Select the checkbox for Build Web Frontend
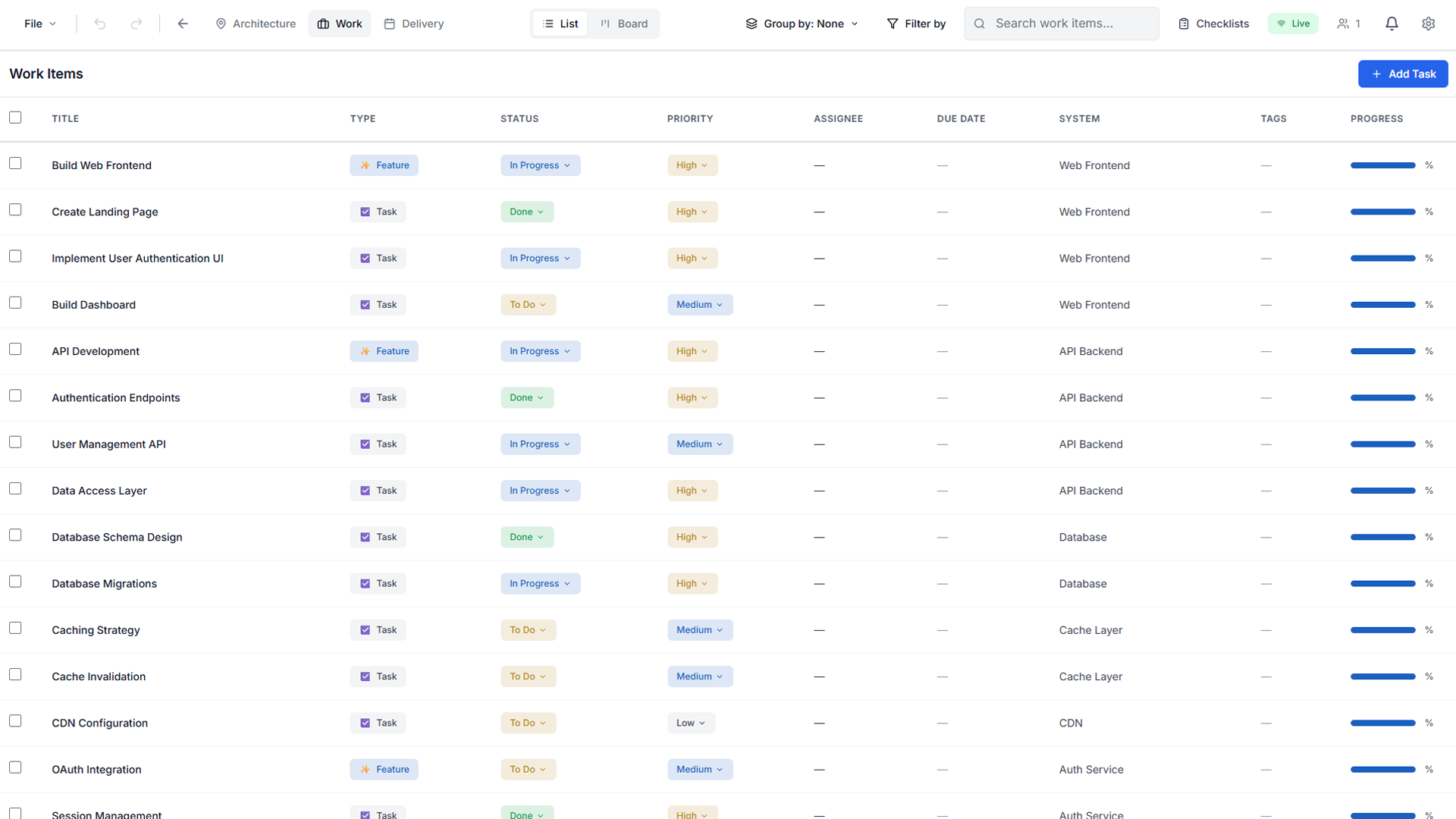This screenshot has width=1456, height=819. pos(16,162)
